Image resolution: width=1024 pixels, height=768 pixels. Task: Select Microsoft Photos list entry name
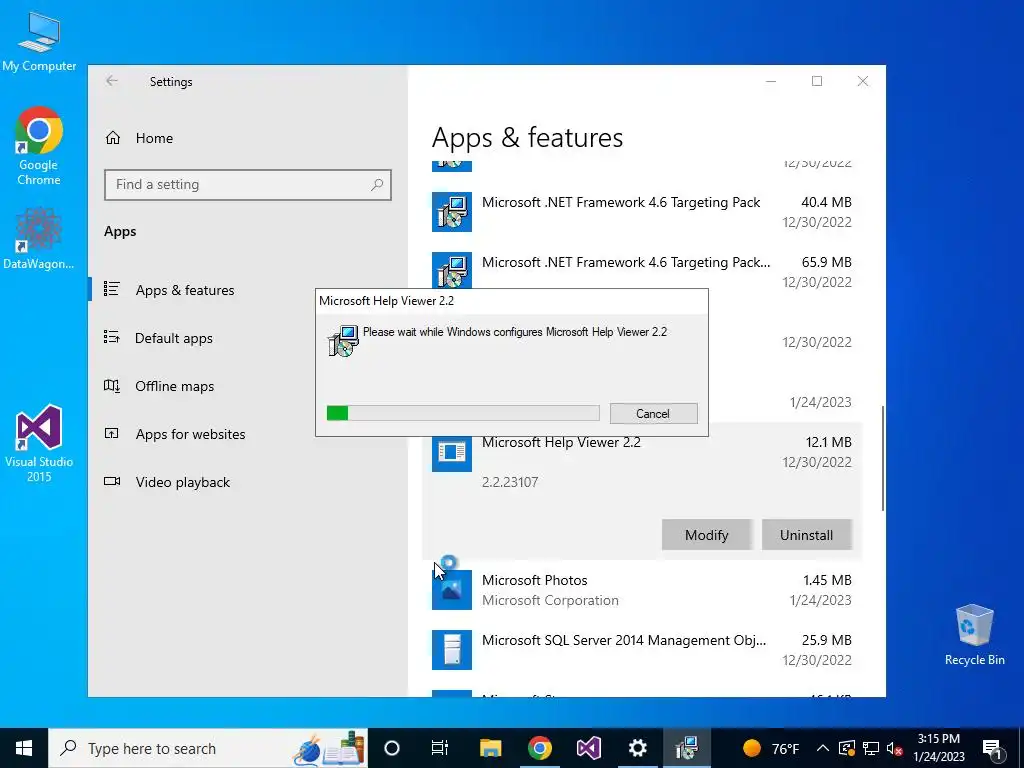tap(534, 580)
